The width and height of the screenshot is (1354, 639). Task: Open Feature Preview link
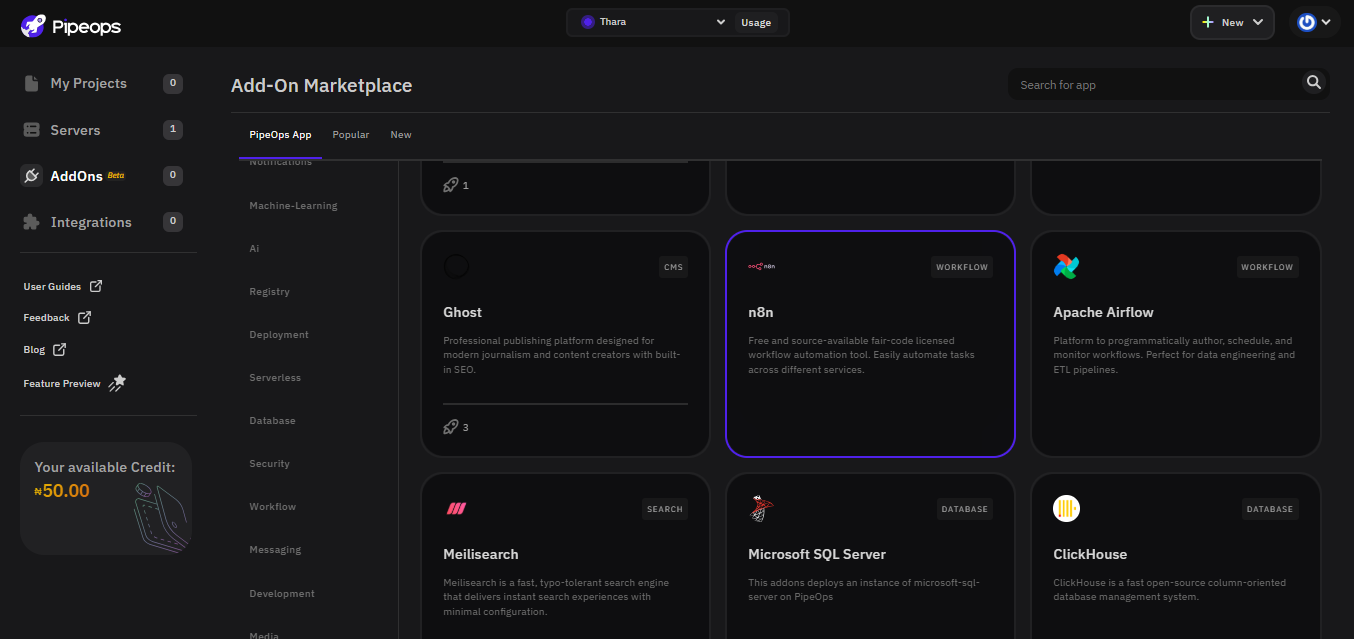pos(62,383)
